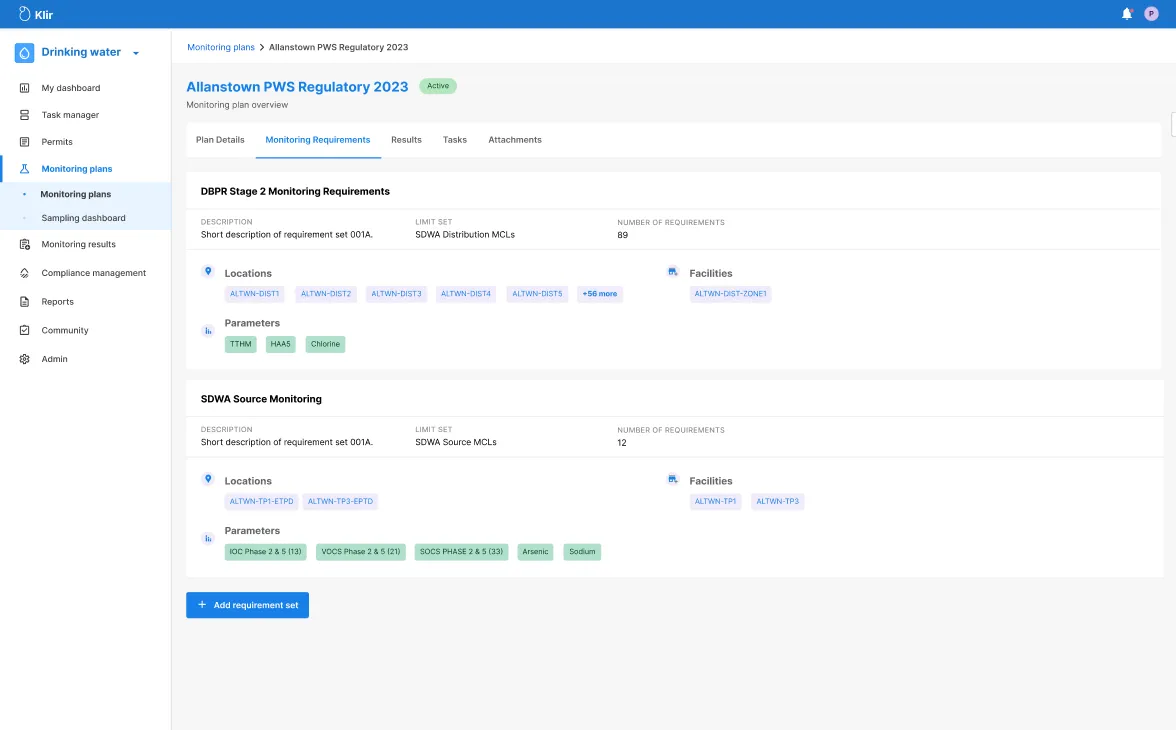Open Community in the sidebar
The height and width of the screenshot is (730, 1176).
pyautogui.click(x=65, y=330)
